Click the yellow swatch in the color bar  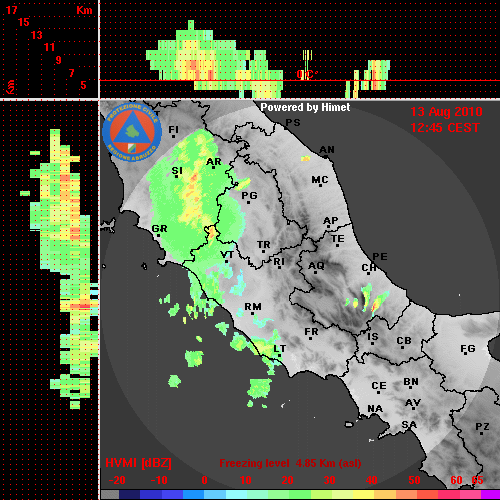click(x=363, y=495)
